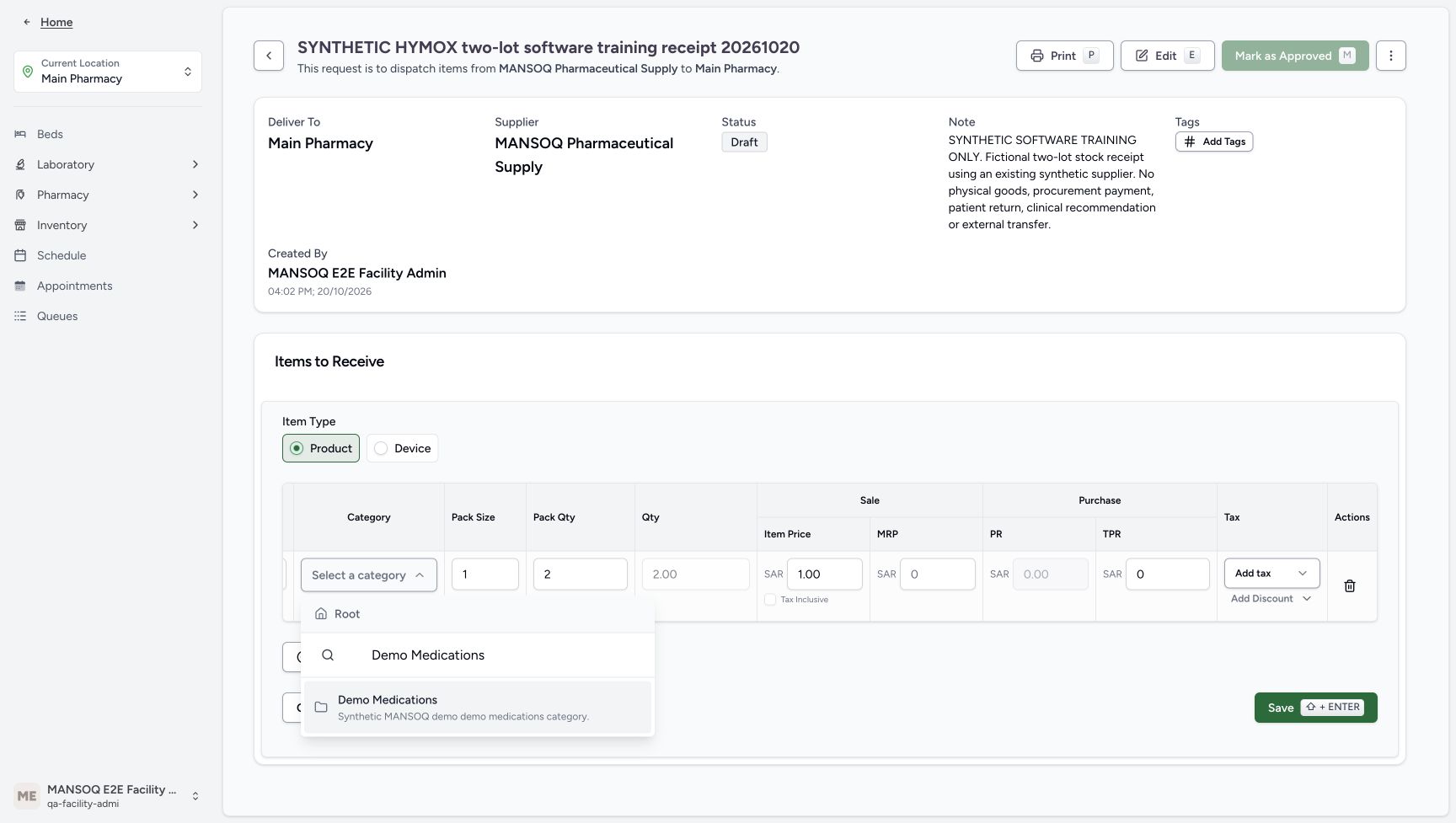Click the folder icon beside Demo Medications
This screenshot has height=823, width=1456.
pos(321,708)
